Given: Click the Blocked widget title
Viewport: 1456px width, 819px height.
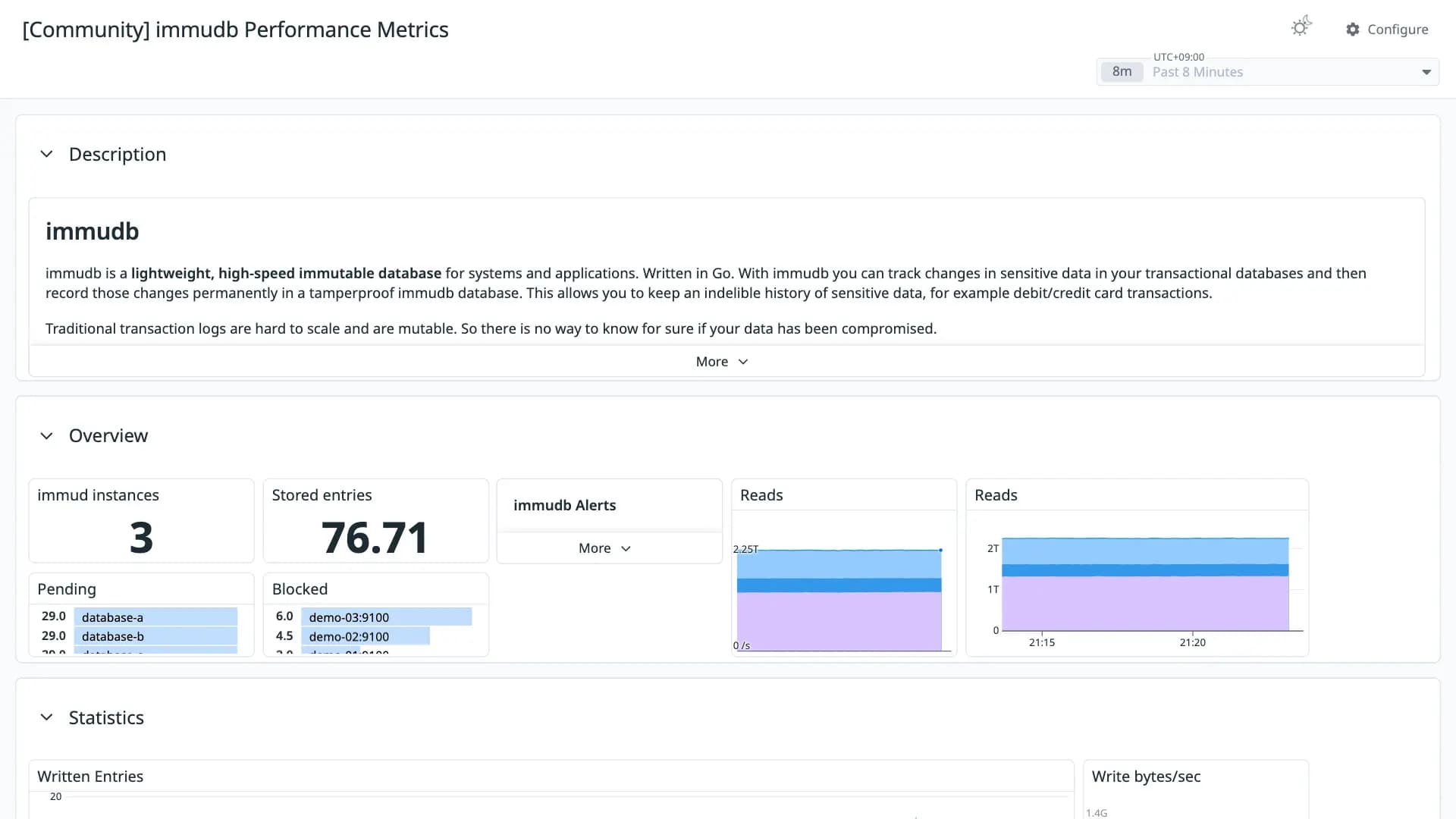Looking at the screenshot, I should point(300,589).
